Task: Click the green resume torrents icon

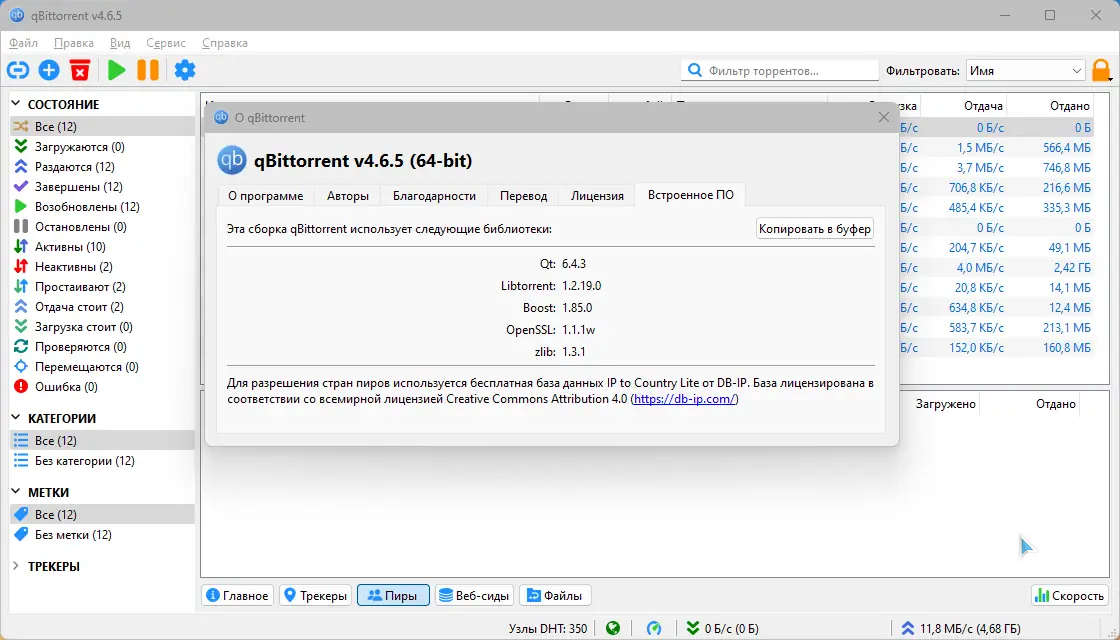Action: tap(116, 70)
